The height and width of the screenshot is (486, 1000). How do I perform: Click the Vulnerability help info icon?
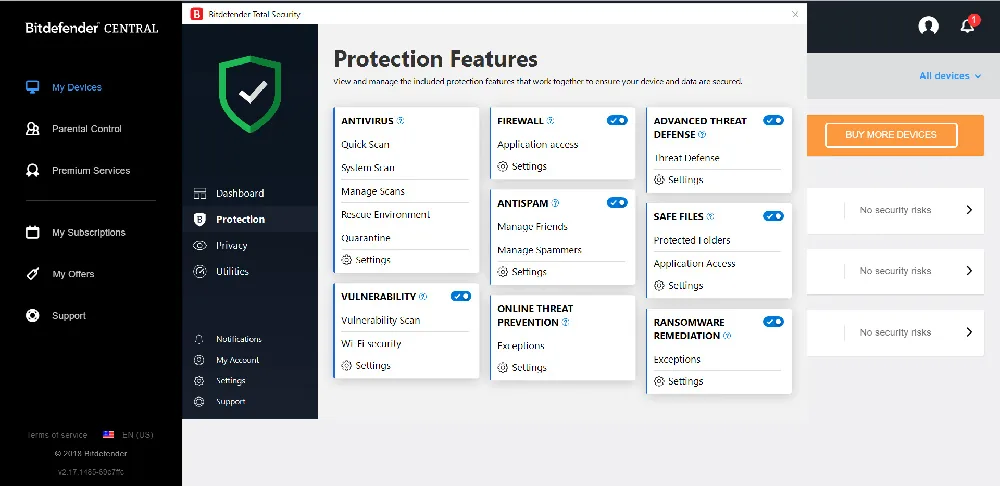423,297
